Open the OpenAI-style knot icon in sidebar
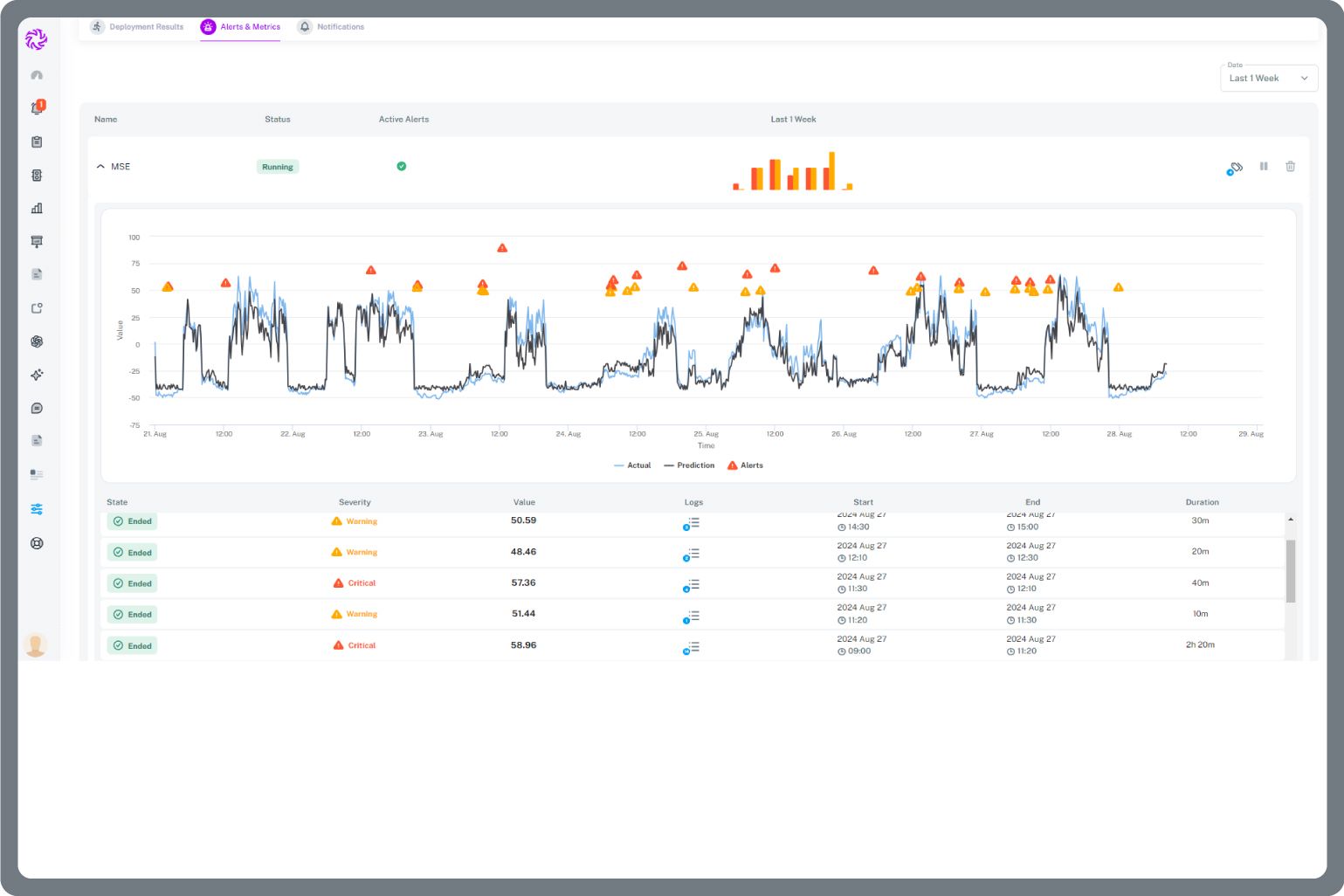The height and width of the screenshot is (896, 1344). pos(37,341)
